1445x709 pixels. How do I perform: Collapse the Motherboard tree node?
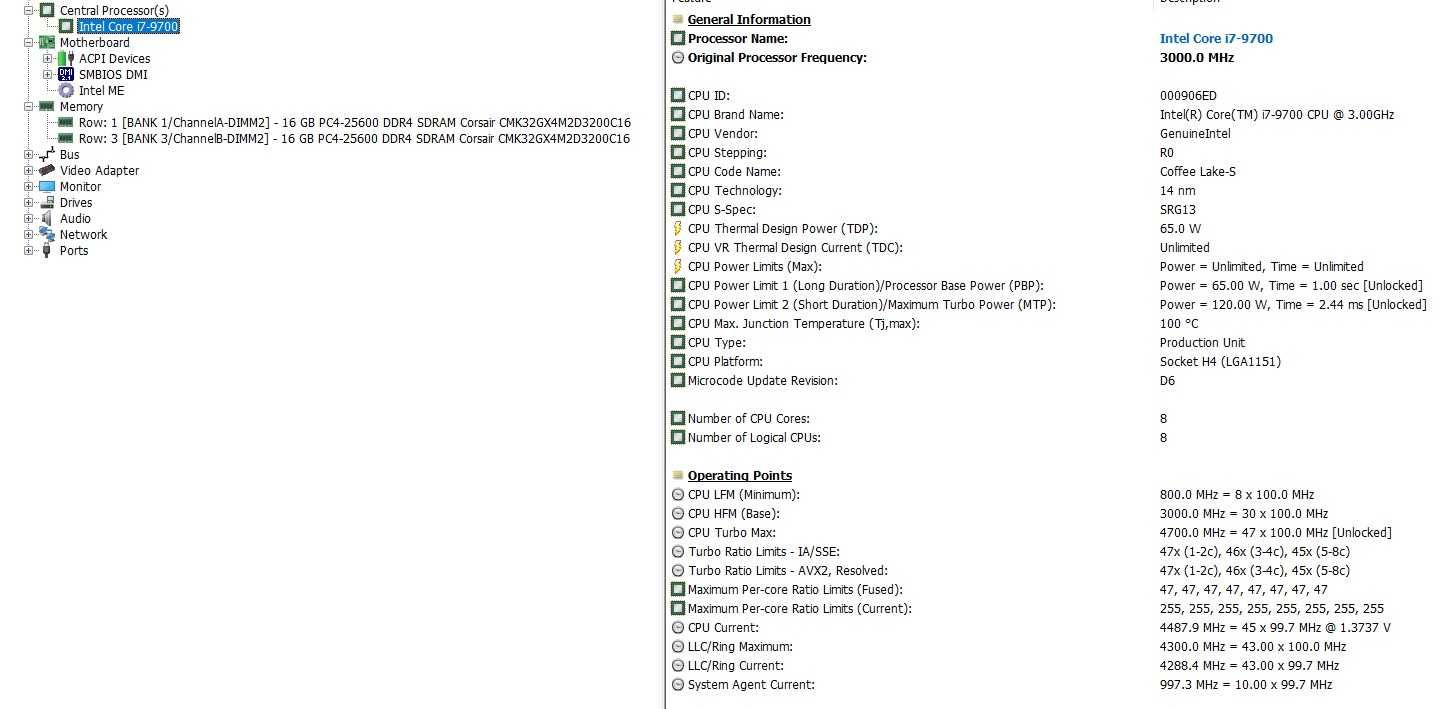pyautogui.click(x=29, y=42)
